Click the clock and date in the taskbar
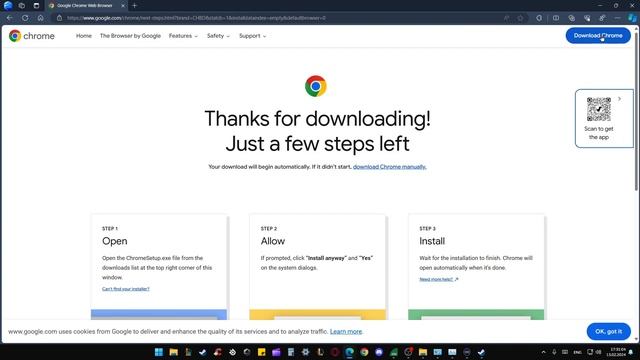Viewport: 640px width, 360px height. pyautogui.click(x=616, y=352)
